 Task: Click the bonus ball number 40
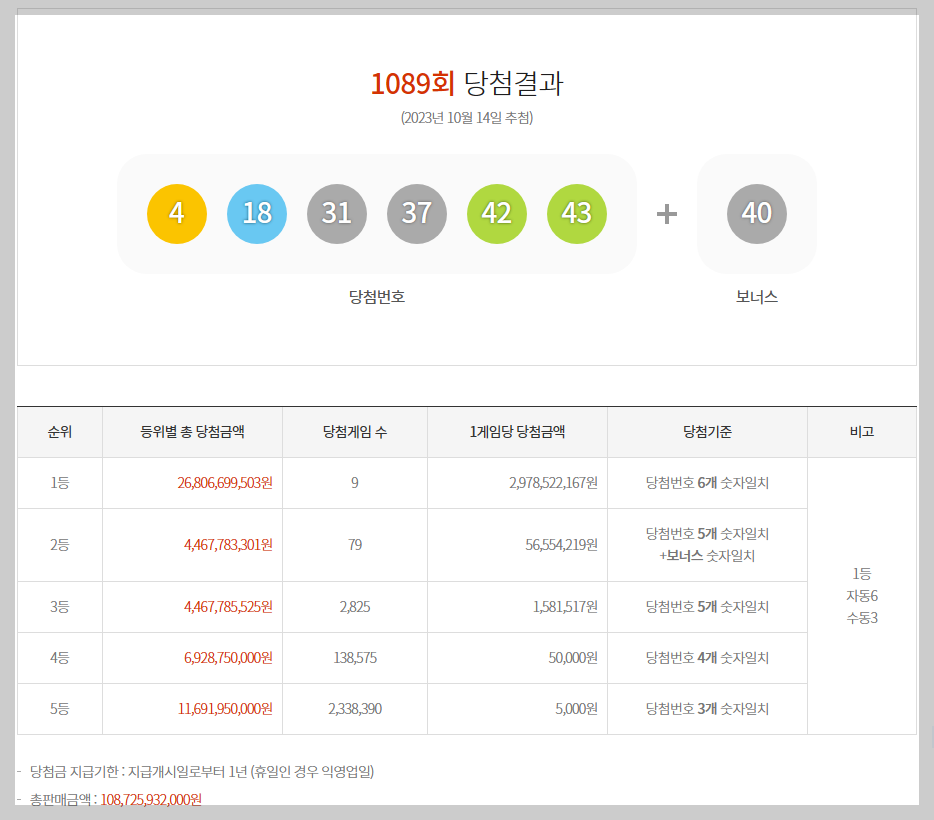(756, 214)
